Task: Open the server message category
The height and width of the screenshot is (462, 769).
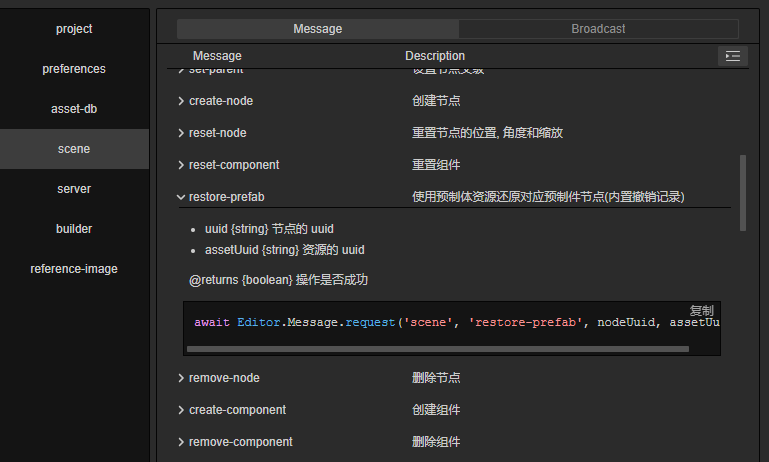Action: 74,189
